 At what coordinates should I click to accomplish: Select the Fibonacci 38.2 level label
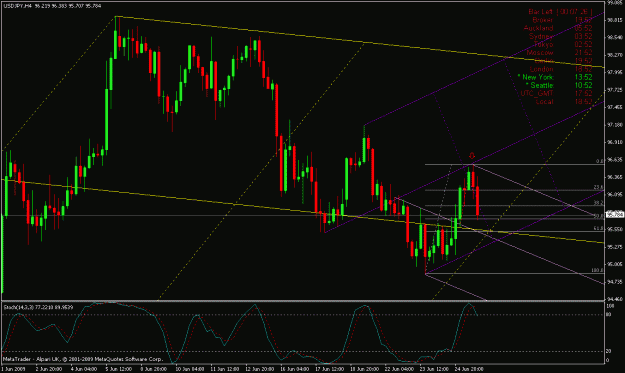[599, 203]
